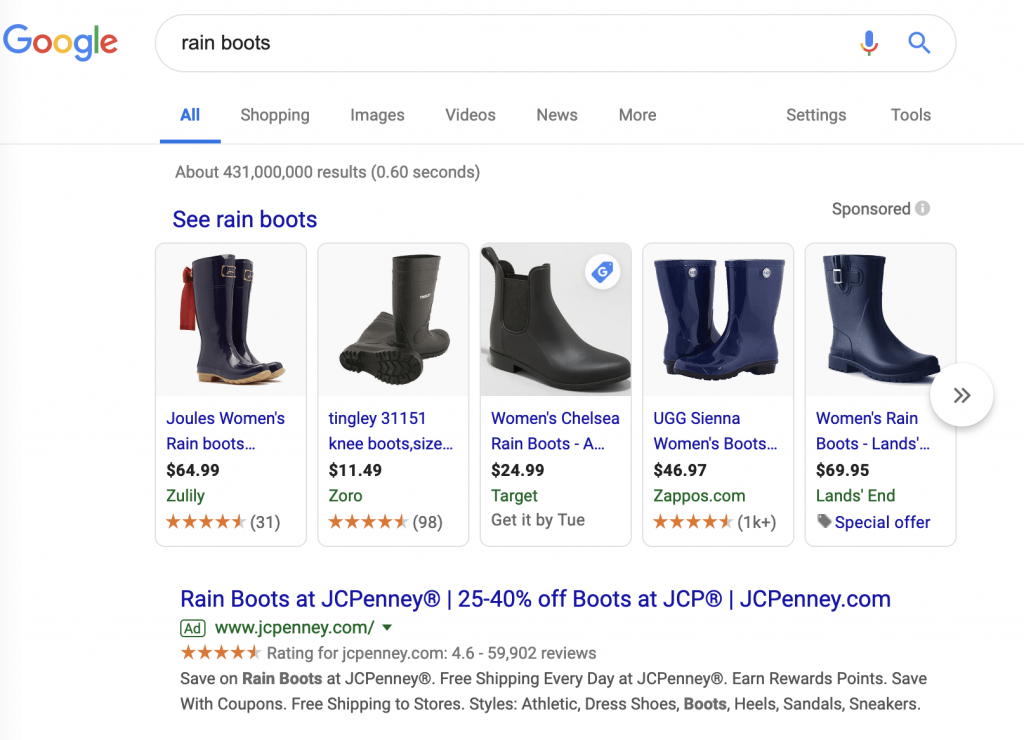Click the Zappos.com seller name
The image size is (1024, 740).
699,496
